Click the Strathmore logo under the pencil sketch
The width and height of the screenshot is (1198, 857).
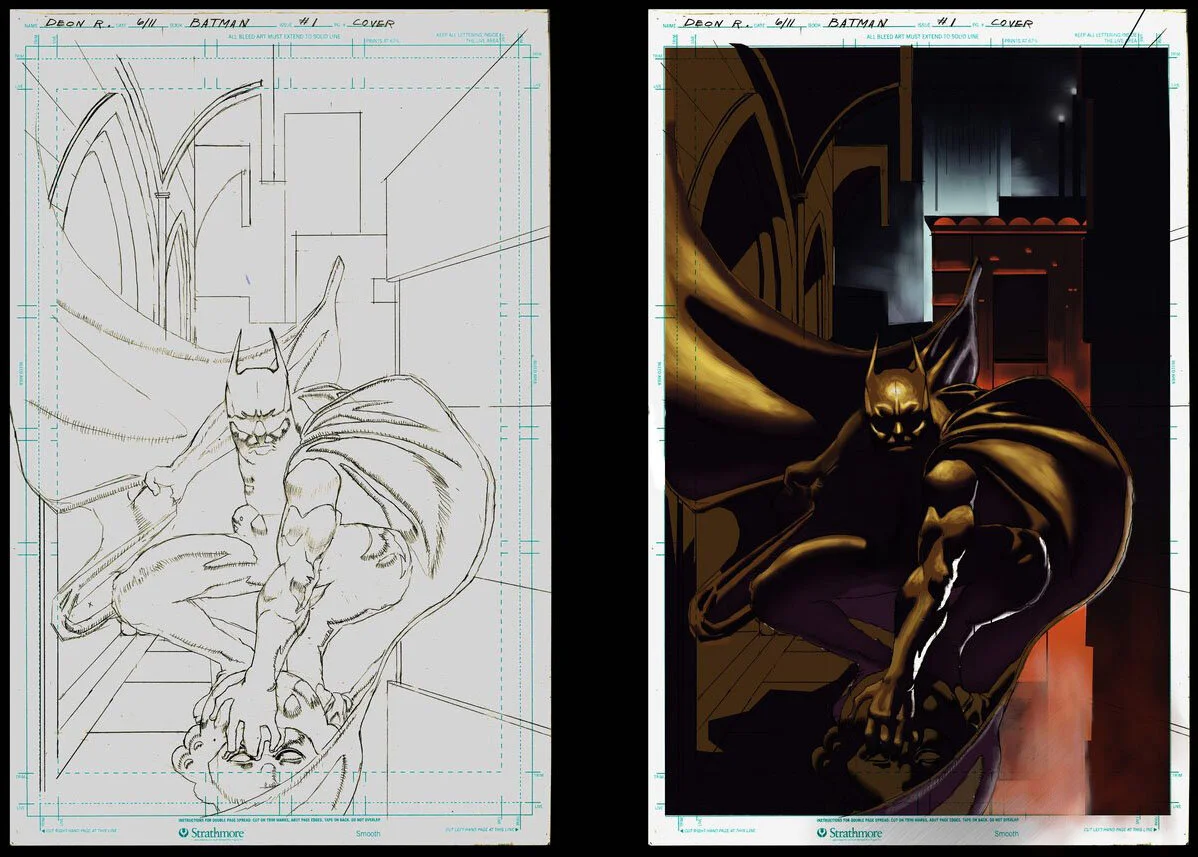[x=212, y=833]
